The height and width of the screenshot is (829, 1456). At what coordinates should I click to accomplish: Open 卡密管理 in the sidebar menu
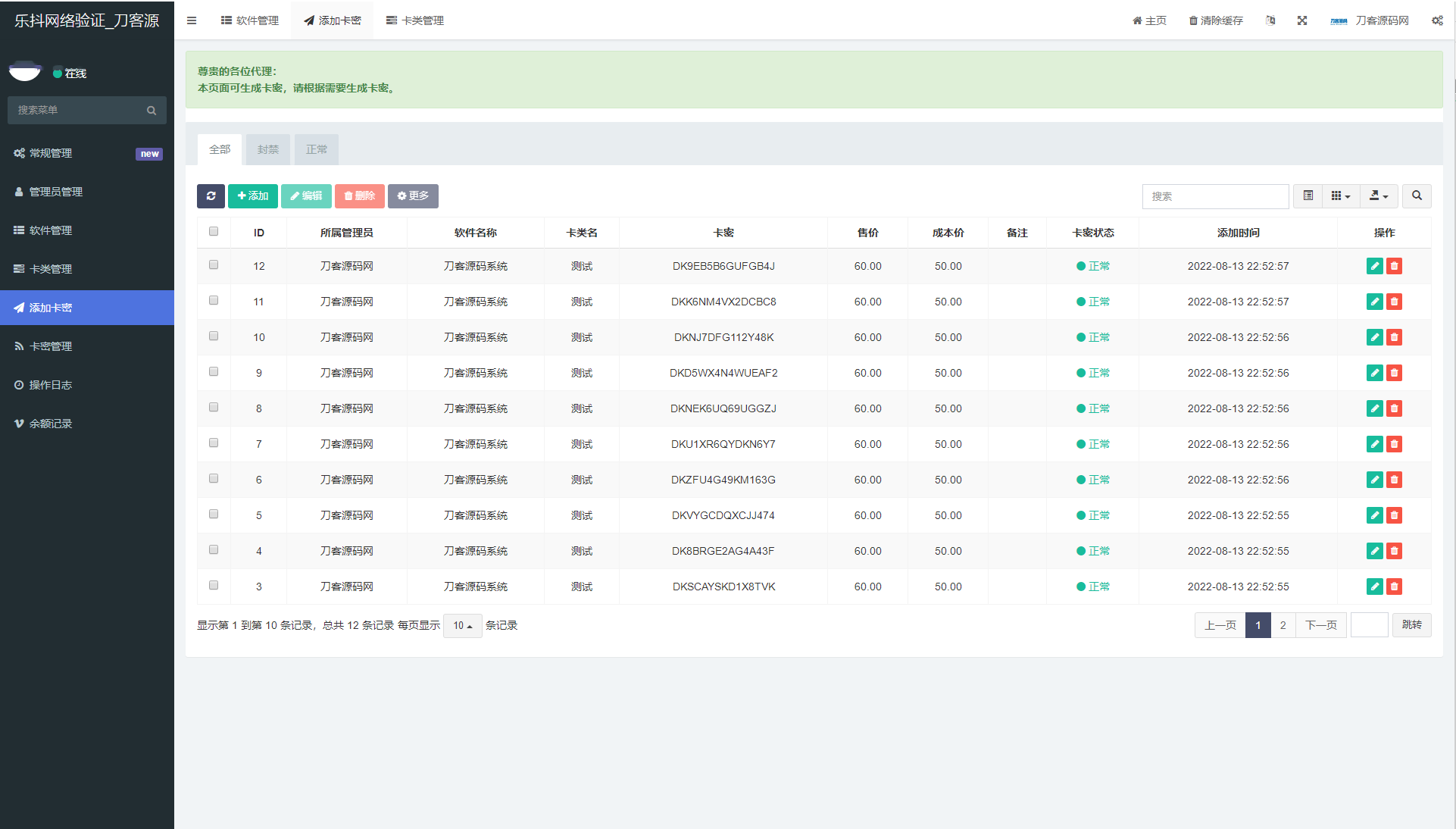[x=51, y=346]
